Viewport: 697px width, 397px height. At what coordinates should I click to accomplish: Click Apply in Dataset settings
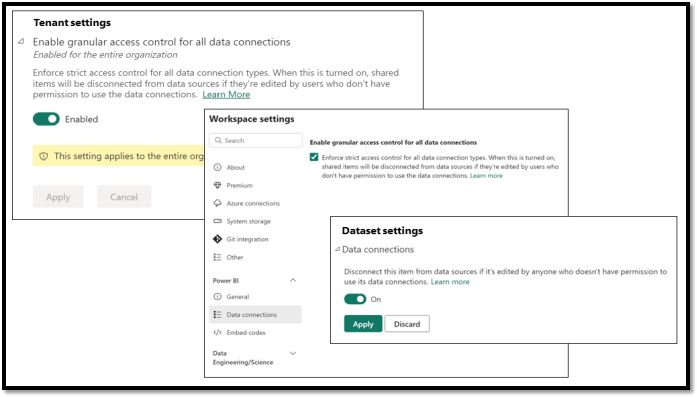363,324
